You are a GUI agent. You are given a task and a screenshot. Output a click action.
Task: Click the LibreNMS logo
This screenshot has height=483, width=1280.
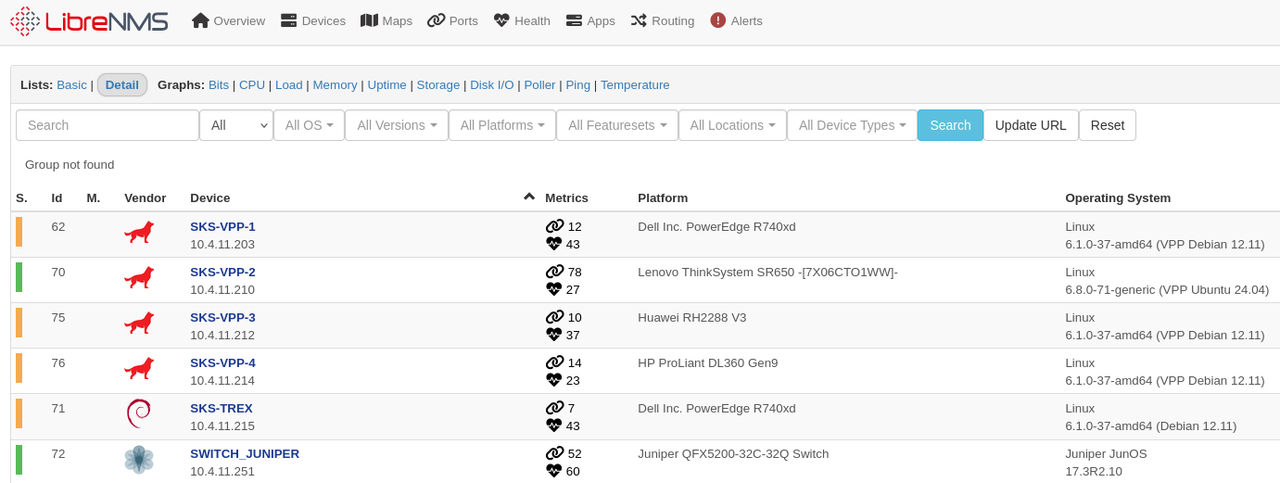89,21
